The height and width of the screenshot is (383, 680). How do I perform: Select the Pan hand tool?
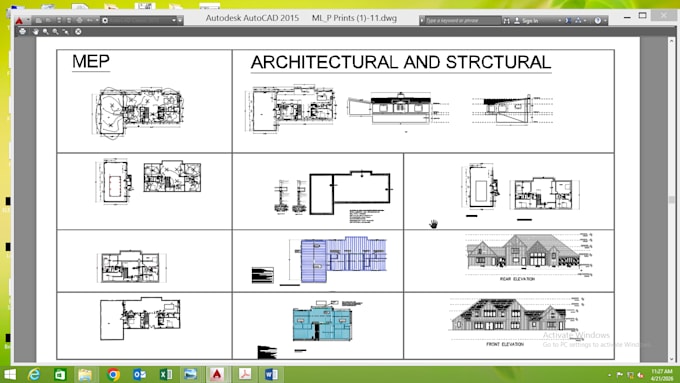36,31
